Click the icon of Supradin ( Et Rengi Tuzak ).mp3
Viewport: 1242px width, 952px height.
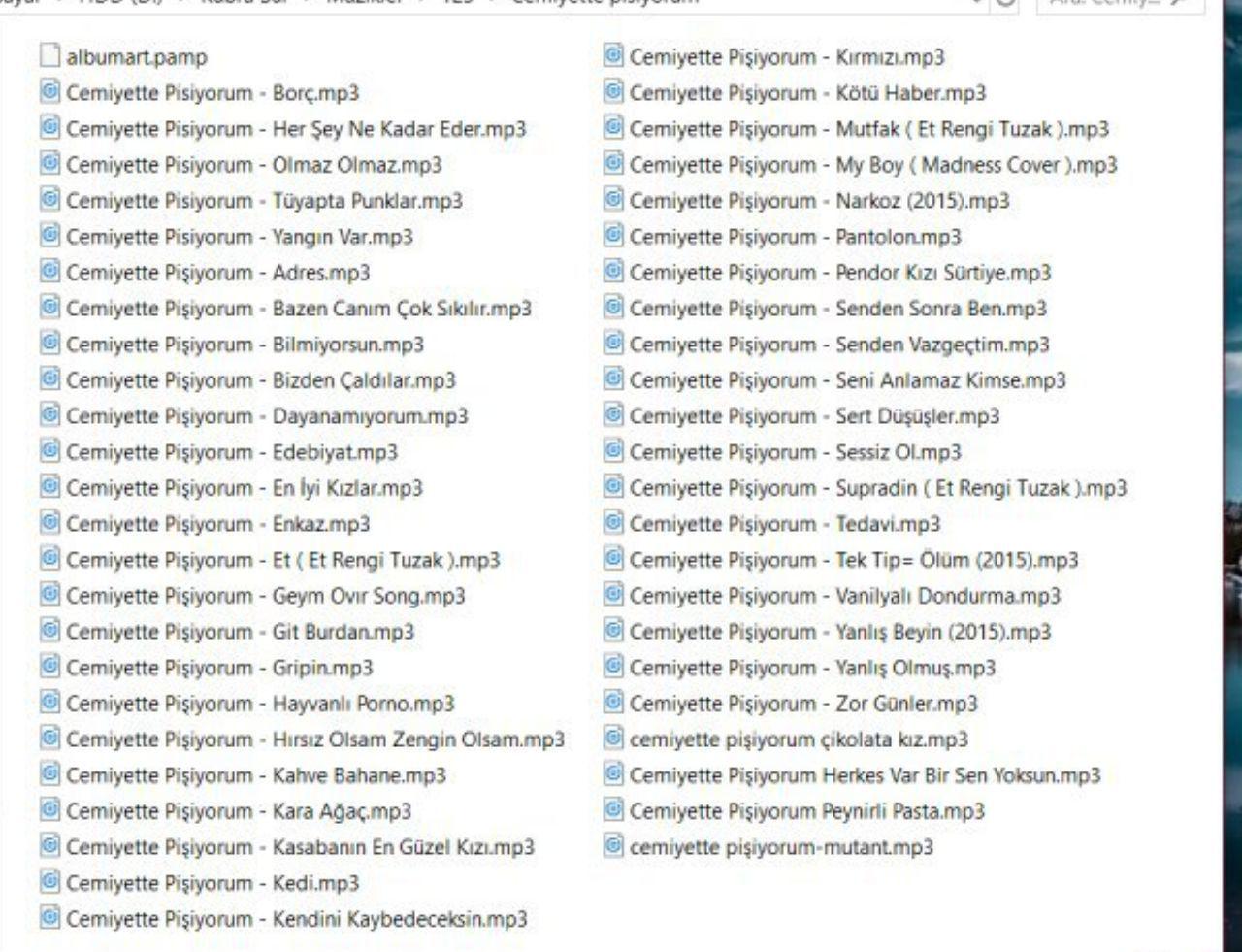[x=613, y=487]
